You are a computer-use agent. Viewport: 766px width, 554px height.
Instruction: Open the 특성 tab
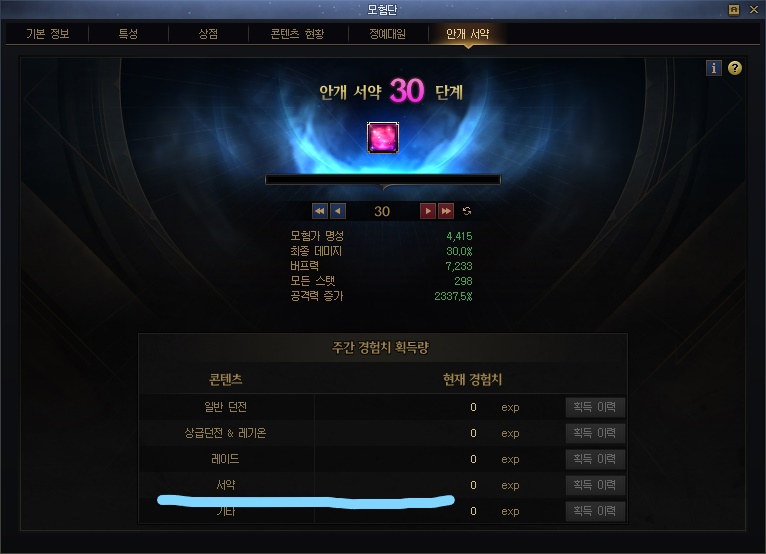(128, 34)
